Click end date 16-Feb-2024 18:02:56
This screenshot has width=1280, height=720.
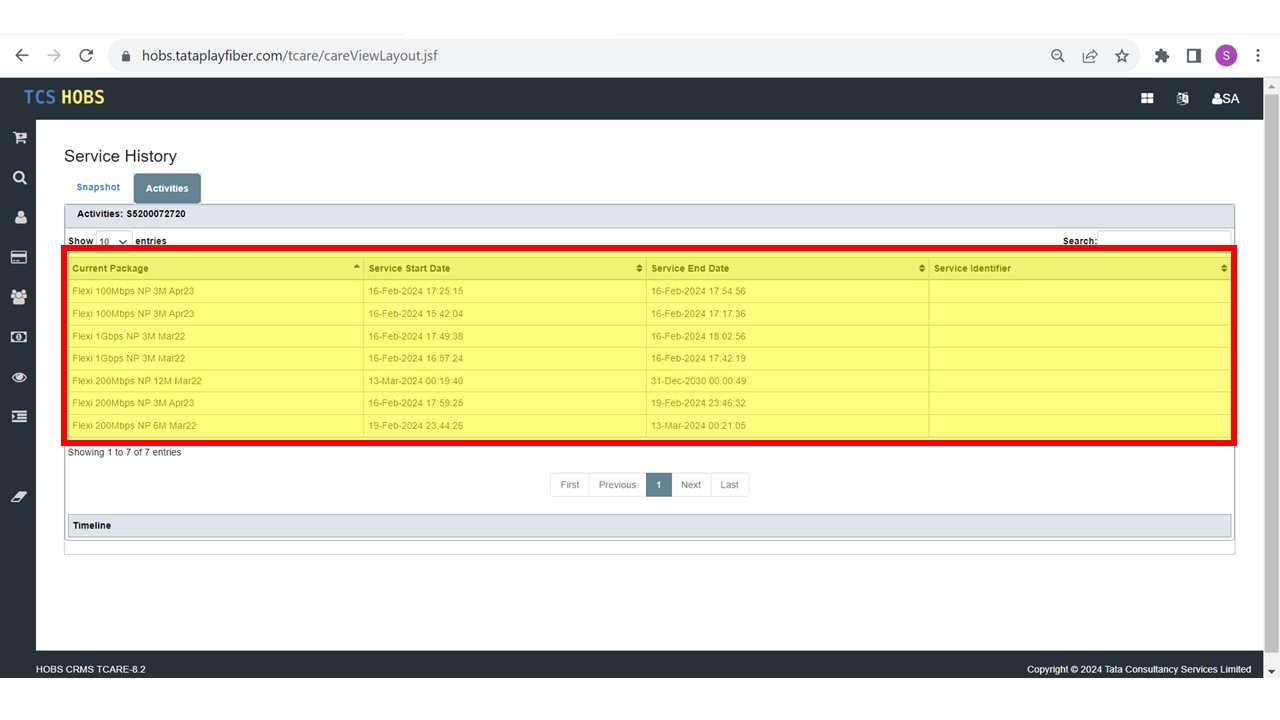698,336
